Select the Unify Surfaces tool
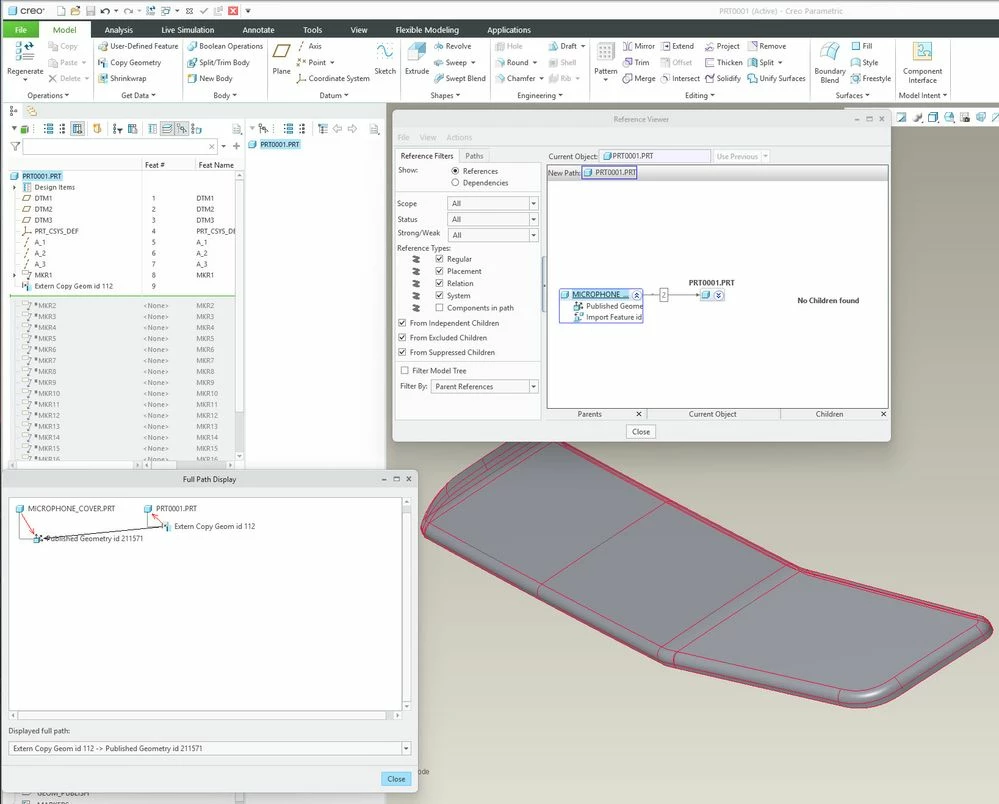 tap(776, 78)
